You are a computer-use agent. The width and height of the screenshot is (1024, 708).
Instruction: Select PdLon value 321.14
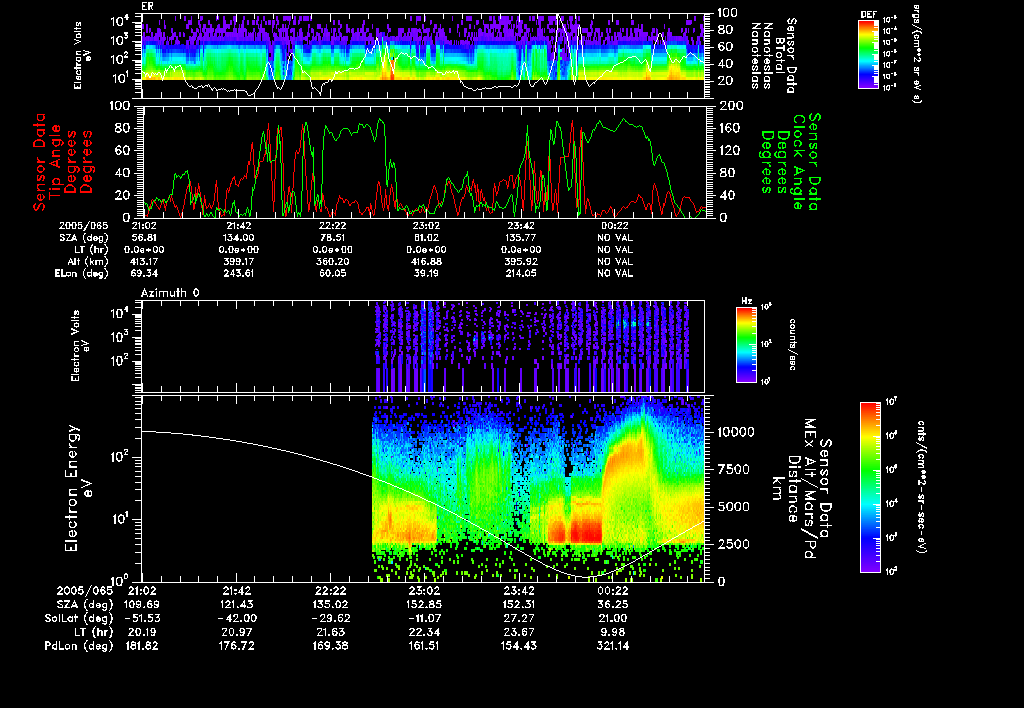pos(613,646)
